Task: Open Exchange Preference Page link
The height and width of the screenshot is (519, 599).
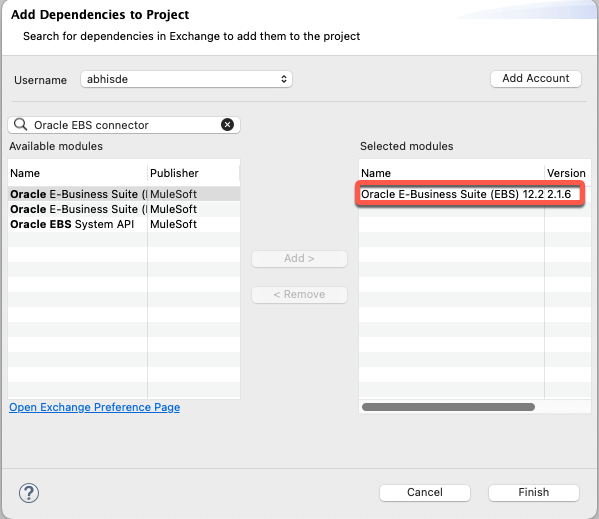Action: tap(95, 407)
